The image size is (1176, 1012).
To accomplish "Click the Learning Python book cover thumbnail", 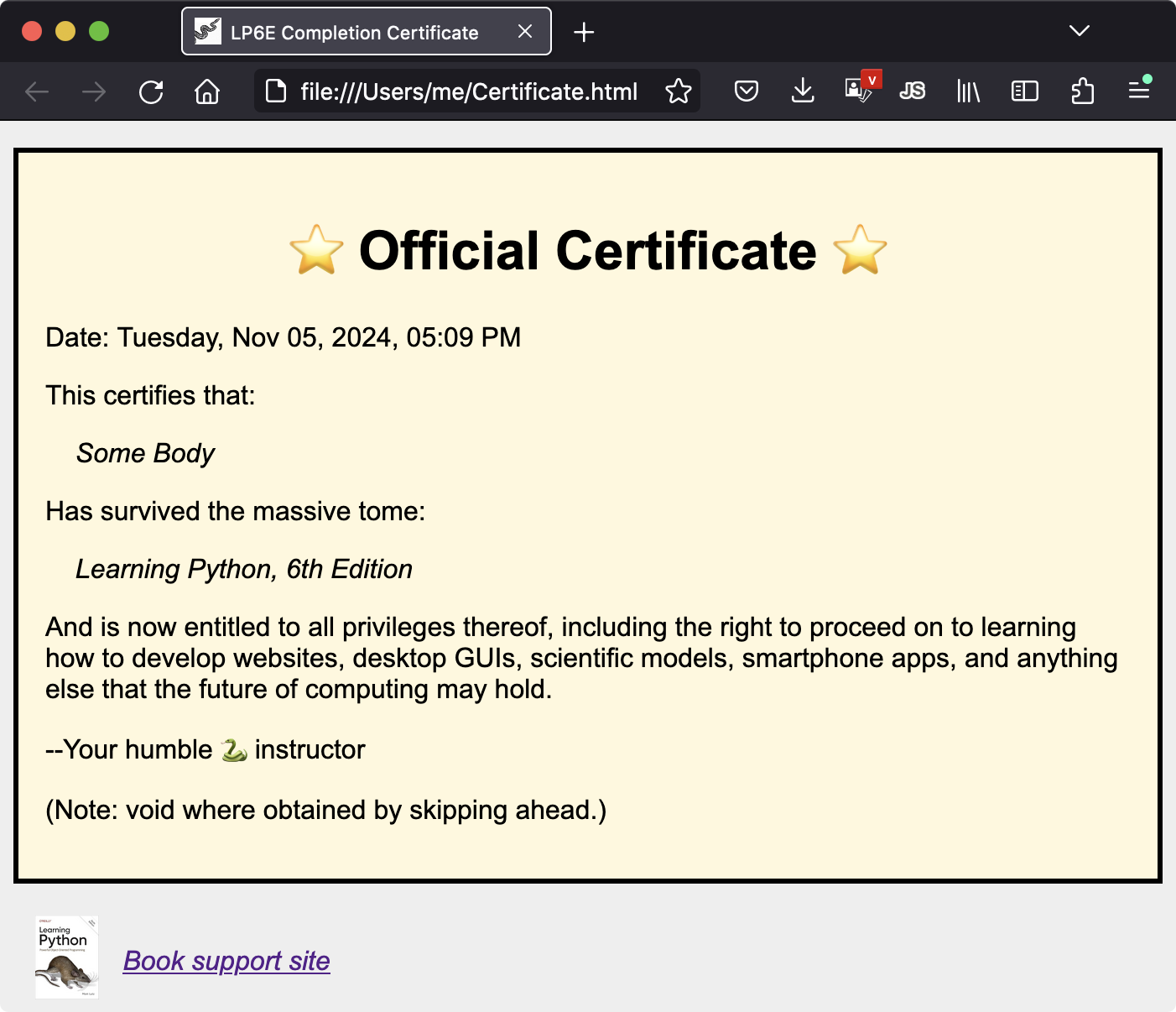I will (67, 957).
